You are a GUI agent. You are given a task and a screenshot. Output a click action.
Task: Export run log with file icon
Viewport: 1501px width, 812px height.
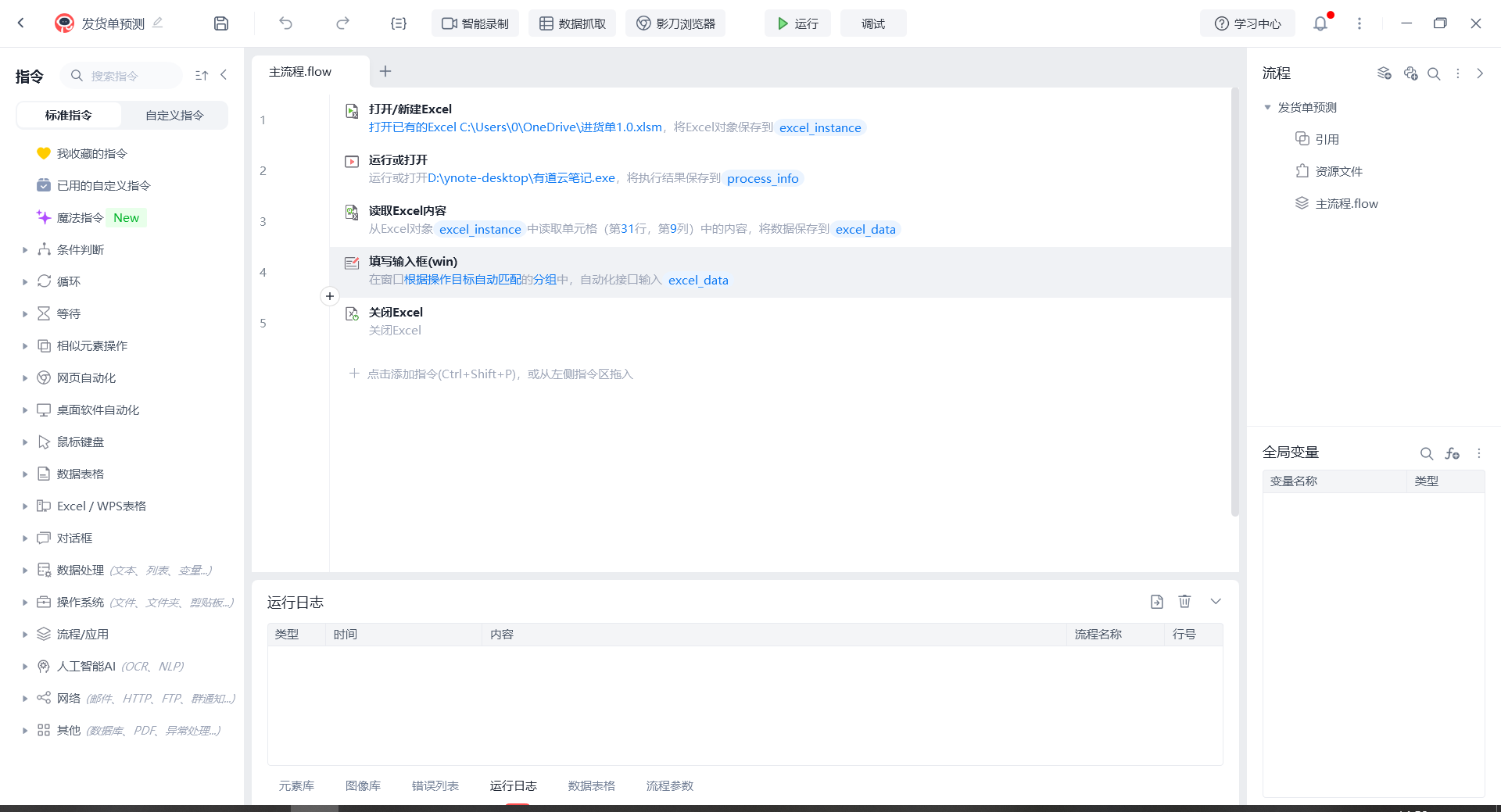[x=1157, y=601]
